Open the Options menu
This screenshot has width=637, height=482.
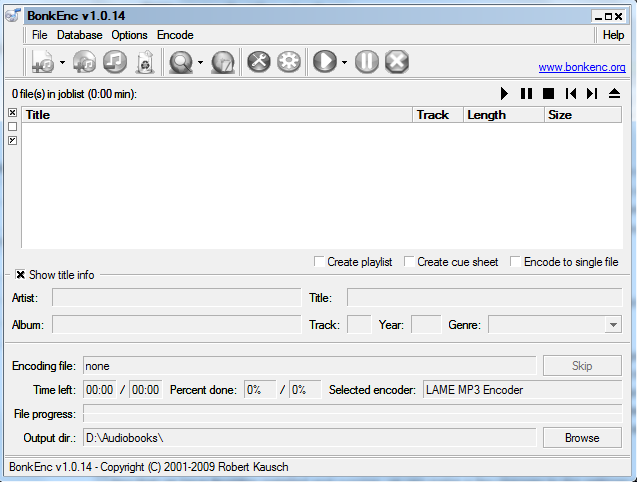129,35
